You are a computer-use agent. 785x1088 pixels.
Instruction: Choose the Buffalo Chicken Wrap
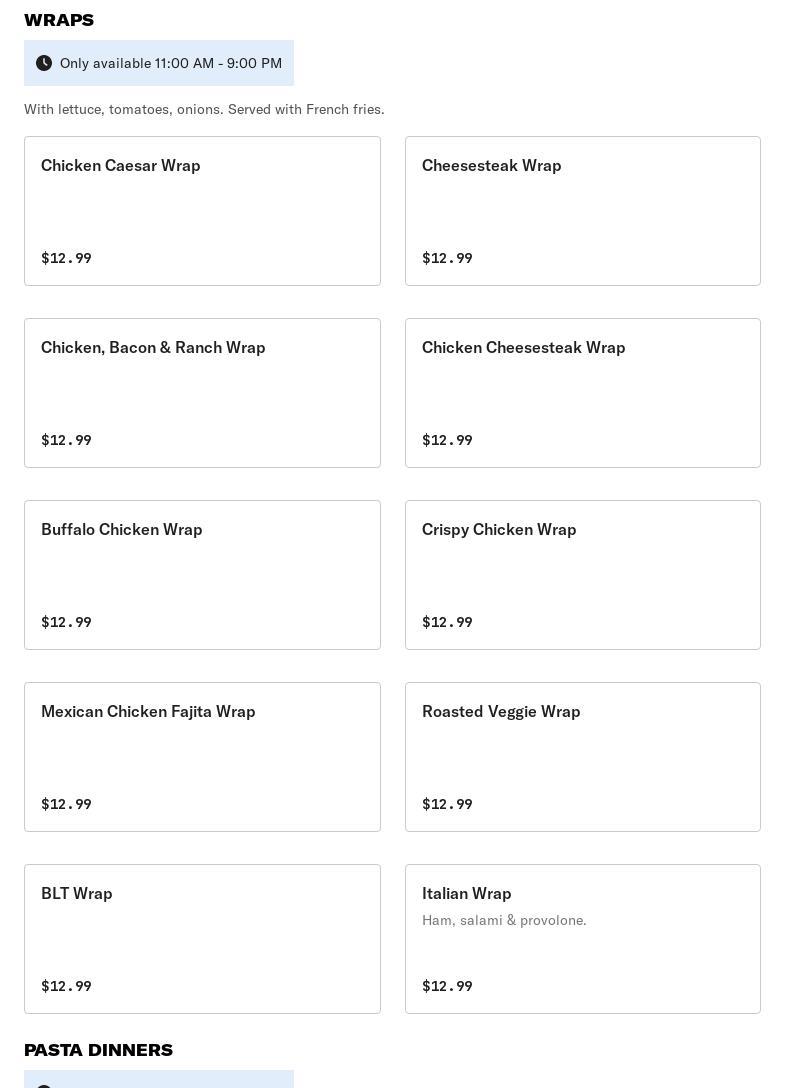[202, 575]
